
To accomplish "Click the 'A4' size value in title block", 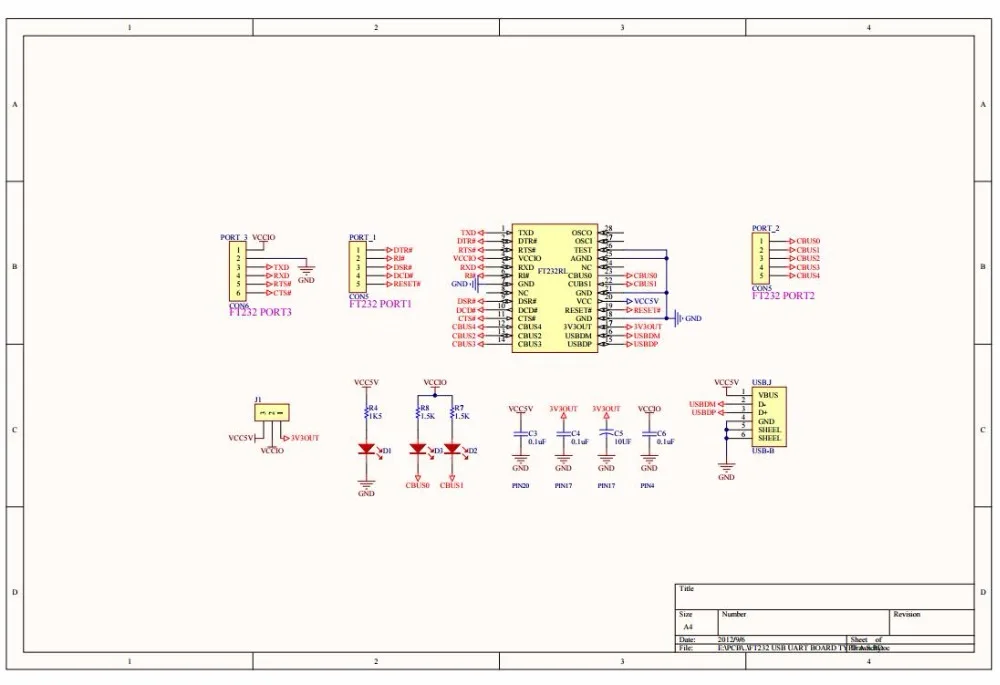I will coord(688,627).
